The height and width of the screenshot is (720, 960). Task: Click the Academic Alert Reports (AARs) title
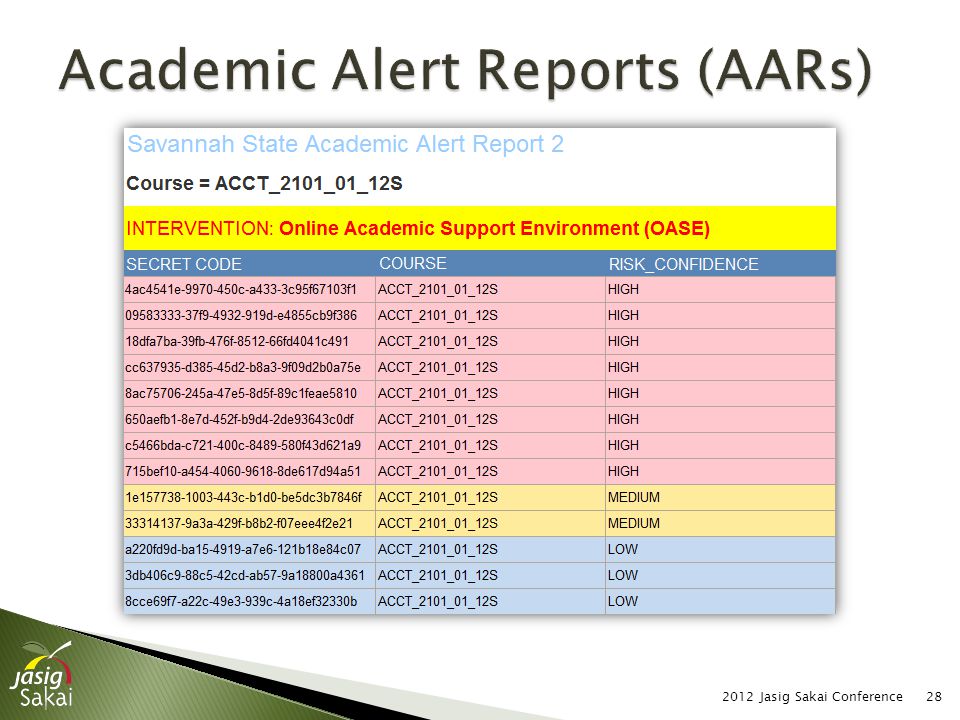(x=465, y=70)
